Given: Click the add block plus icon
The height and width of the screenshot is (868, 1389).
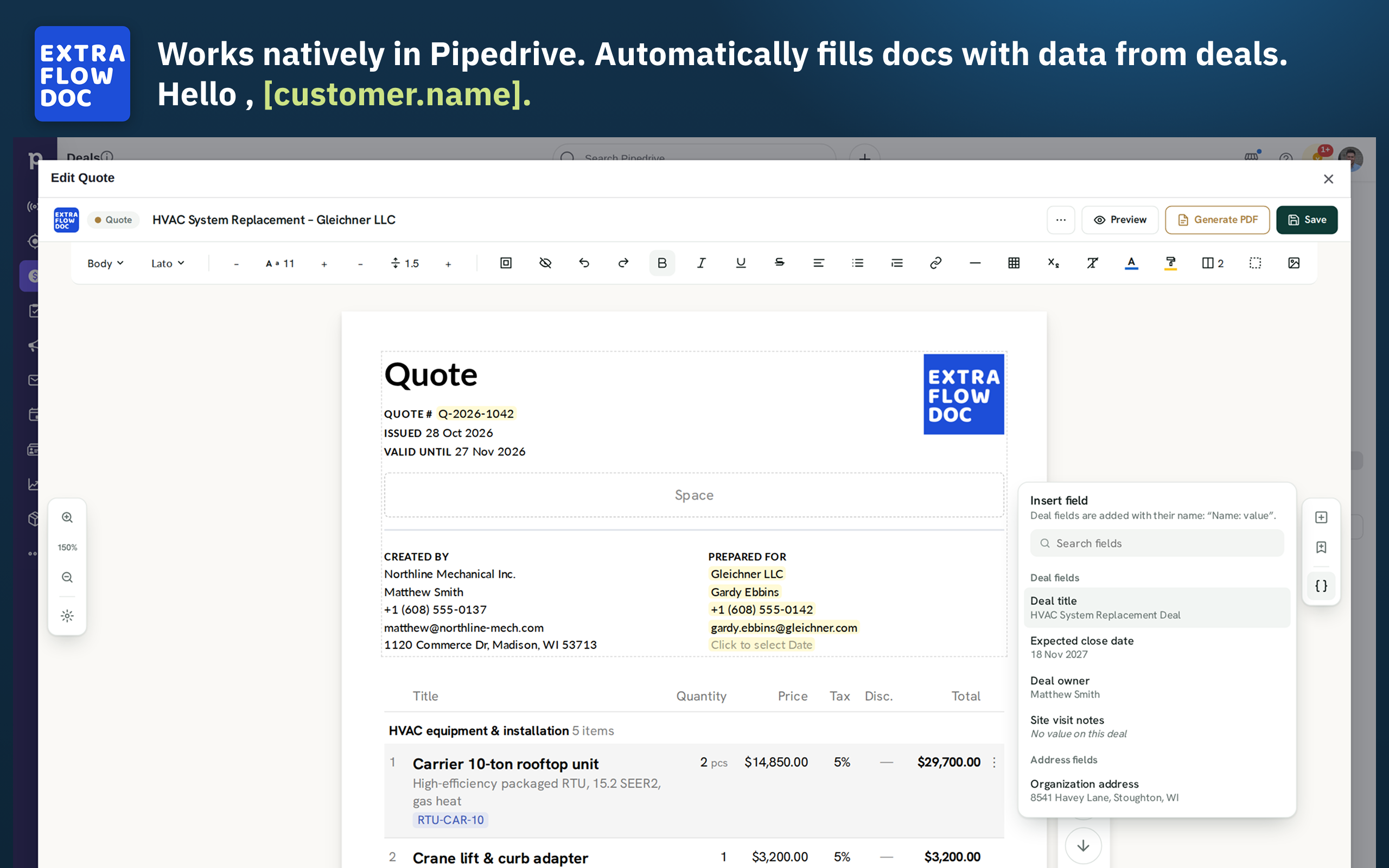Looking at the screenshot, I should (1321, 517).
